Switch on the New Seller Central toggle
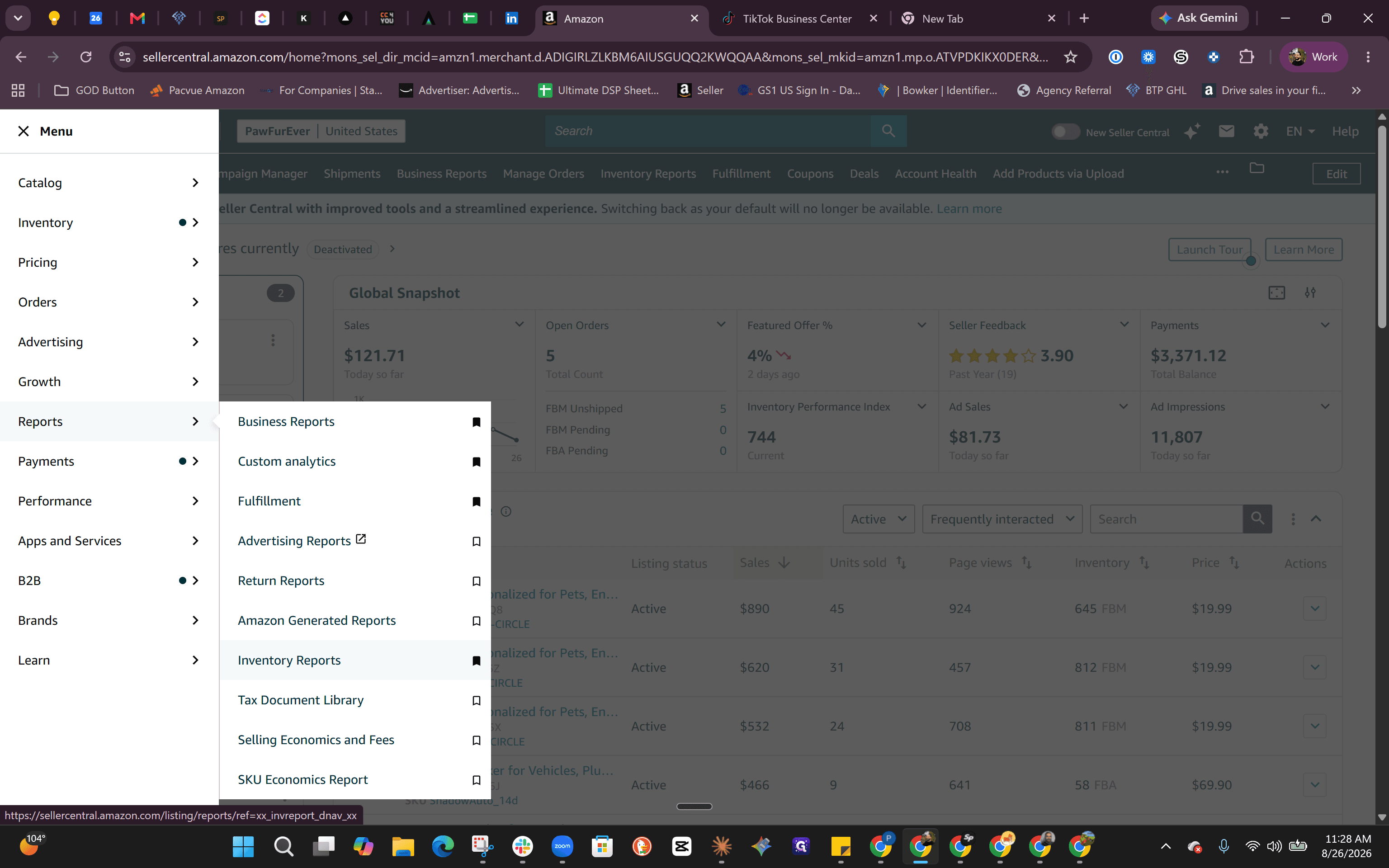Screen dimensions: 1389x868 pyautogui.click(x=1065, y=132)
